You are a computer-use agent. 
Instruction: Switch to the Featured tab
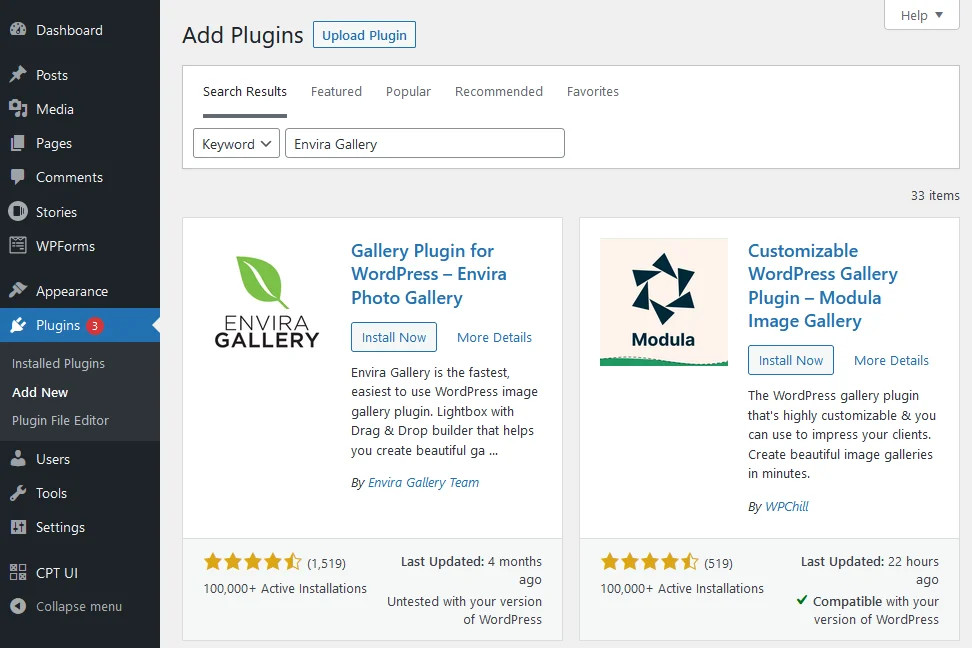pos(336,91)
